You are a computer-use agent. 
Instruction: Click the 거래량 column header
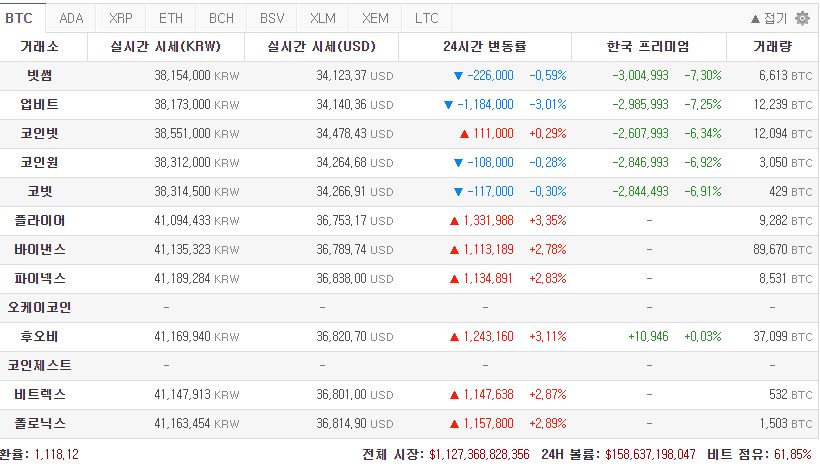772,47
